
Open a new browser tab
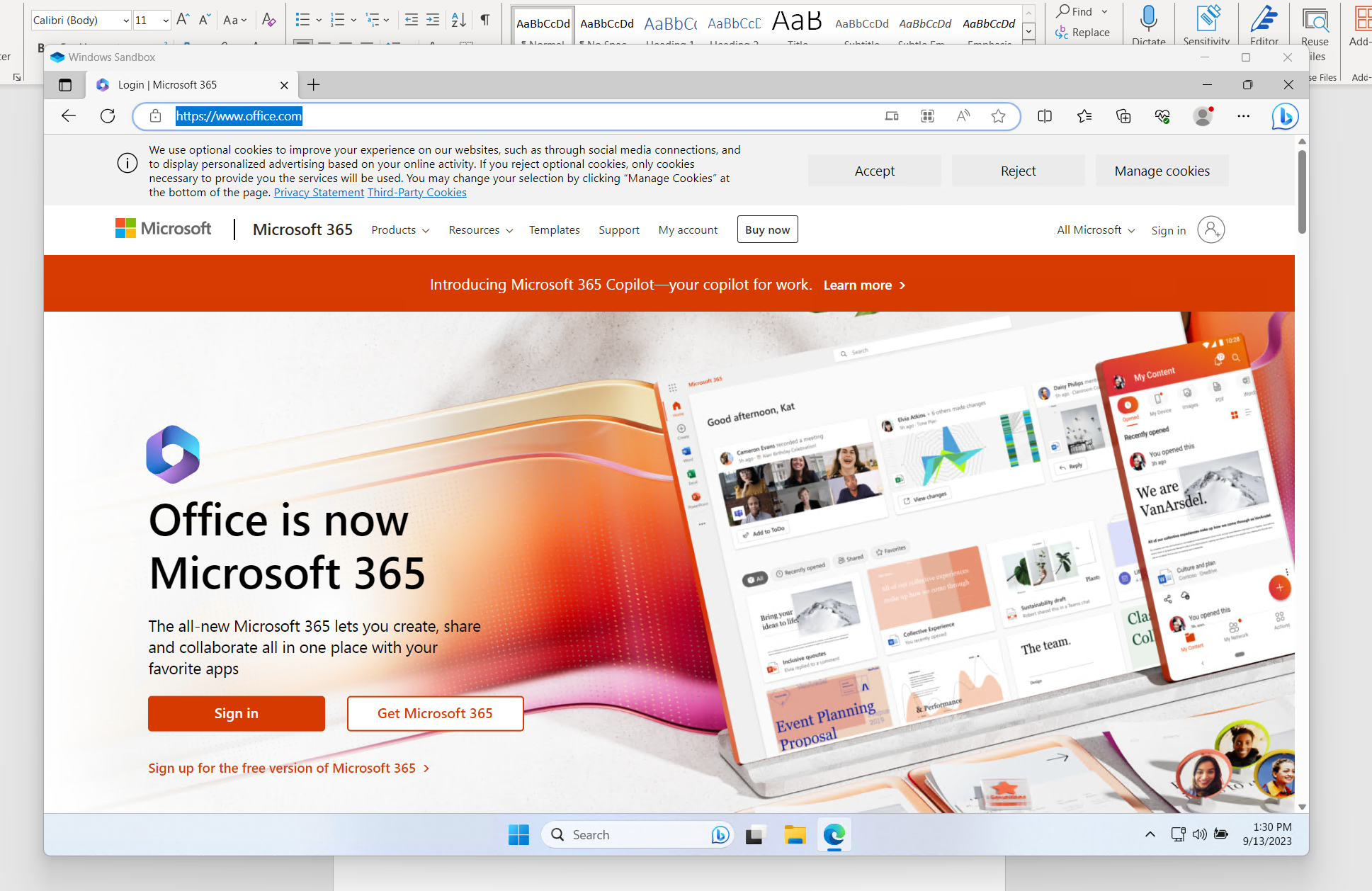tap(314, 85)
